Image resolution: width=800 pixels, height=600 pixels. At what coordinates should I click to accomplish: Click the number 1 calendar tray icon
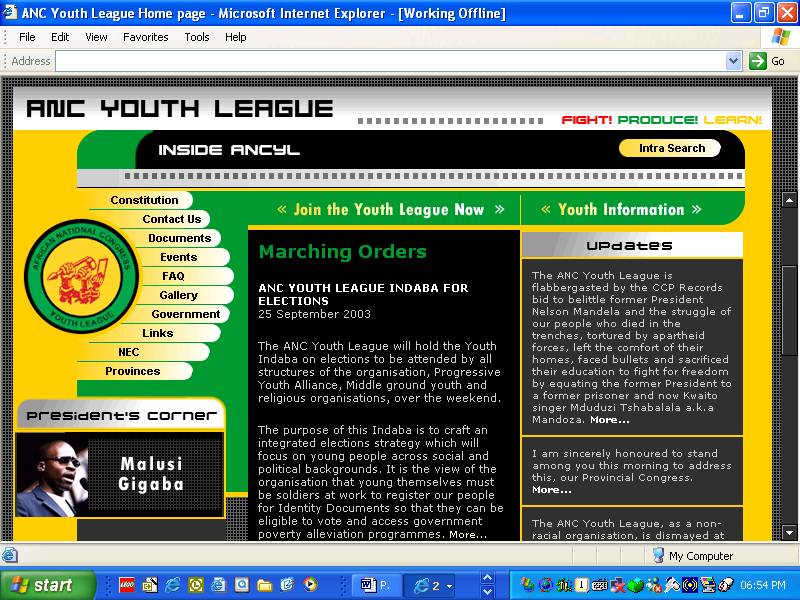click(x=581, y=585)
